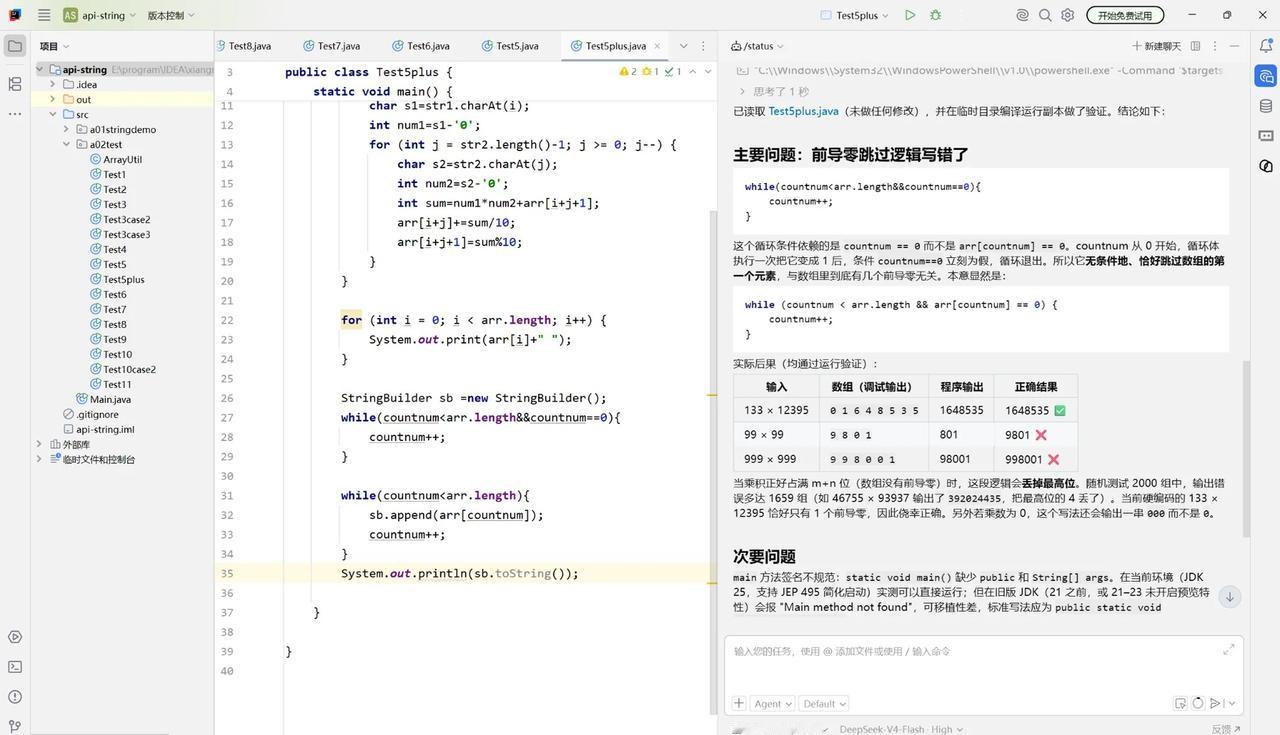
Task: Expand the 外部库 node
Action: 39,444
